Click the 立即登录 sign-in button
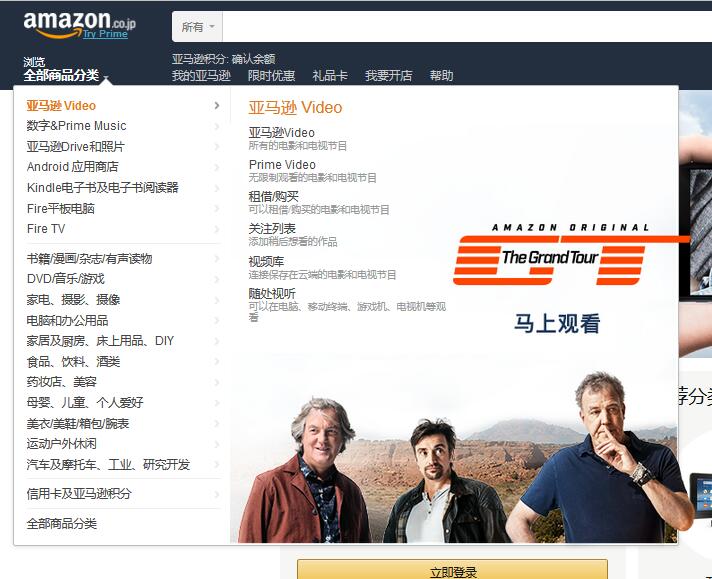 453,570
